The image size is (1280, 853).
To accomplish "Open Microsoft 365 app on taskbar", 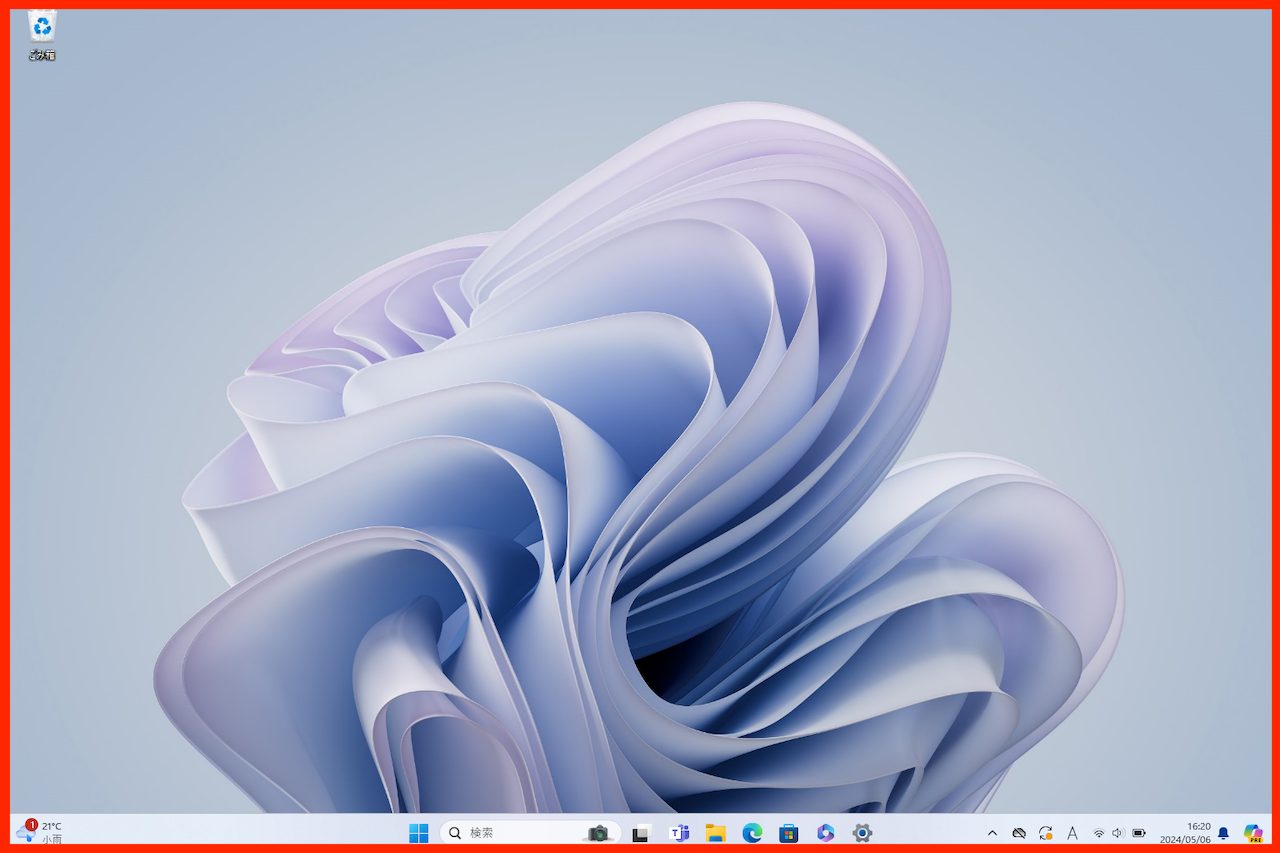I will click(x=825, y=832).
